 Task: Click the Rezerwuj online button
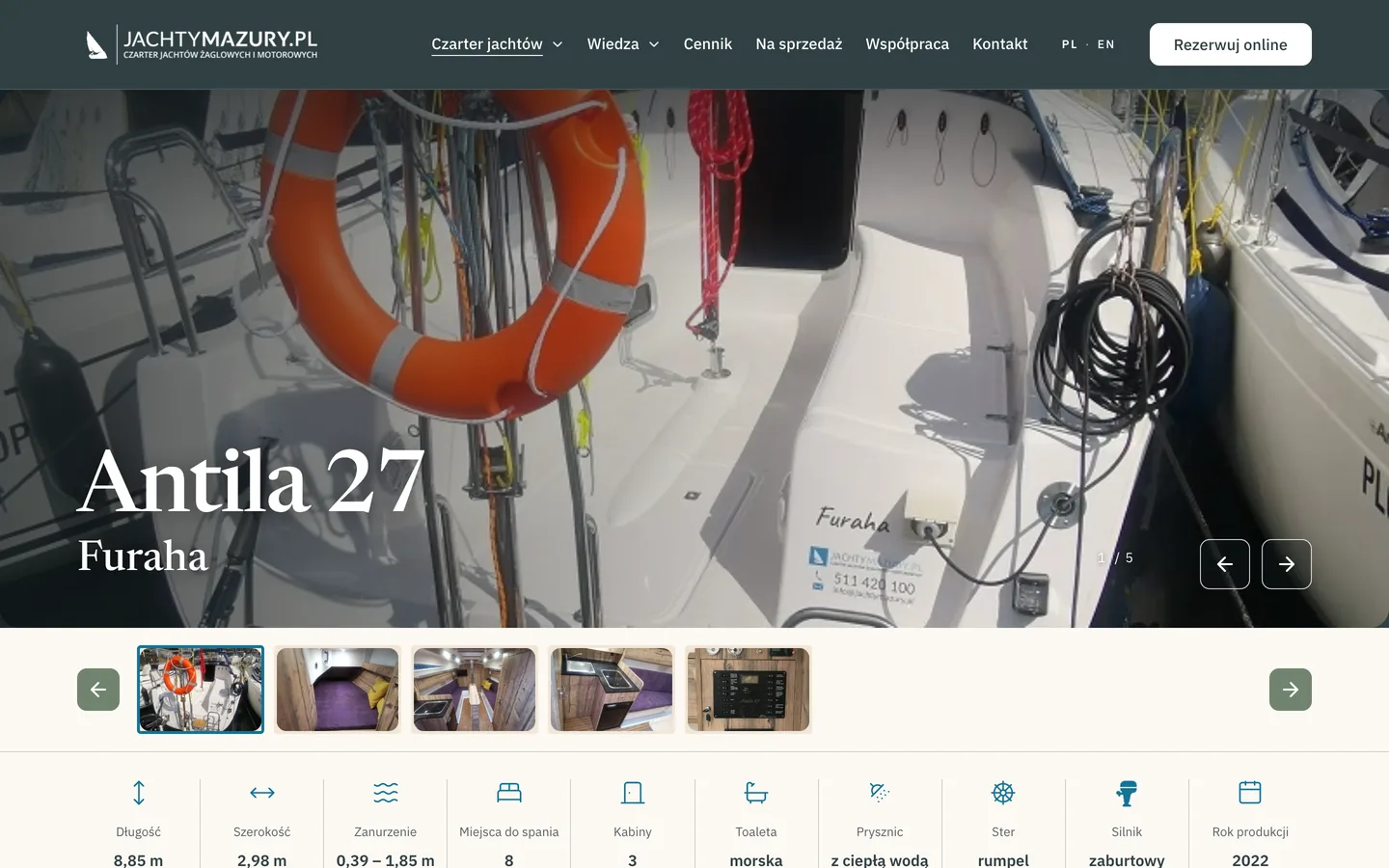pyautogui.click(x=1231, y=44)
